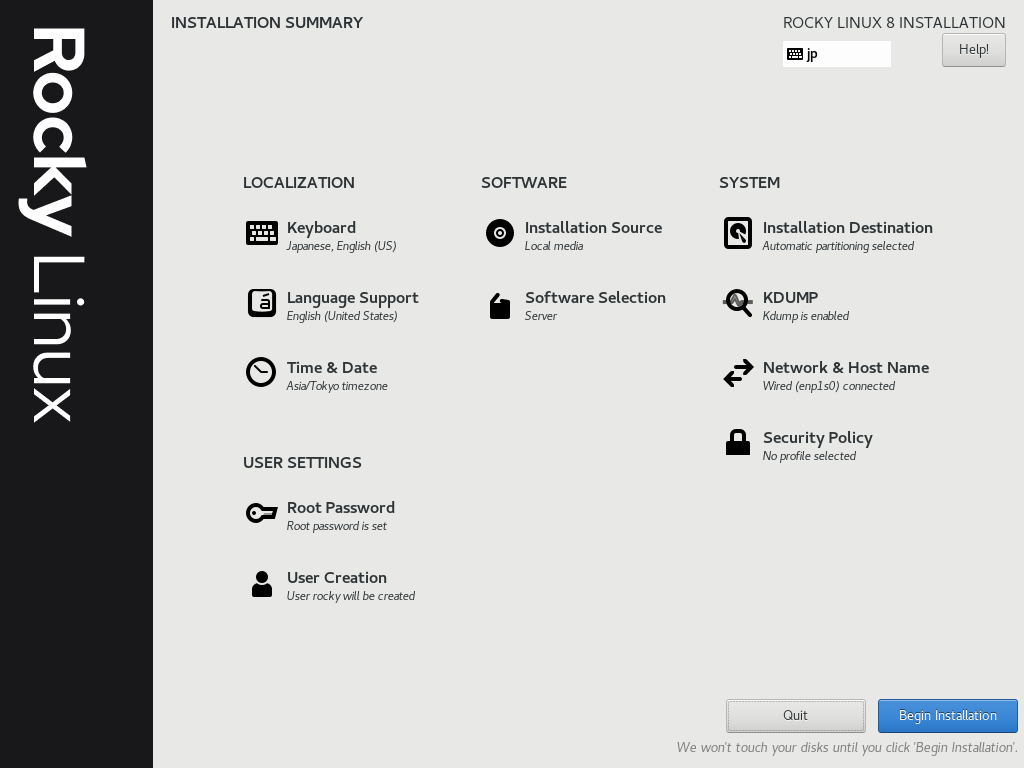Click Installation Destination with automatic partitioning
This screenshot has height=768, width=1024.
(x=847, y=236)
